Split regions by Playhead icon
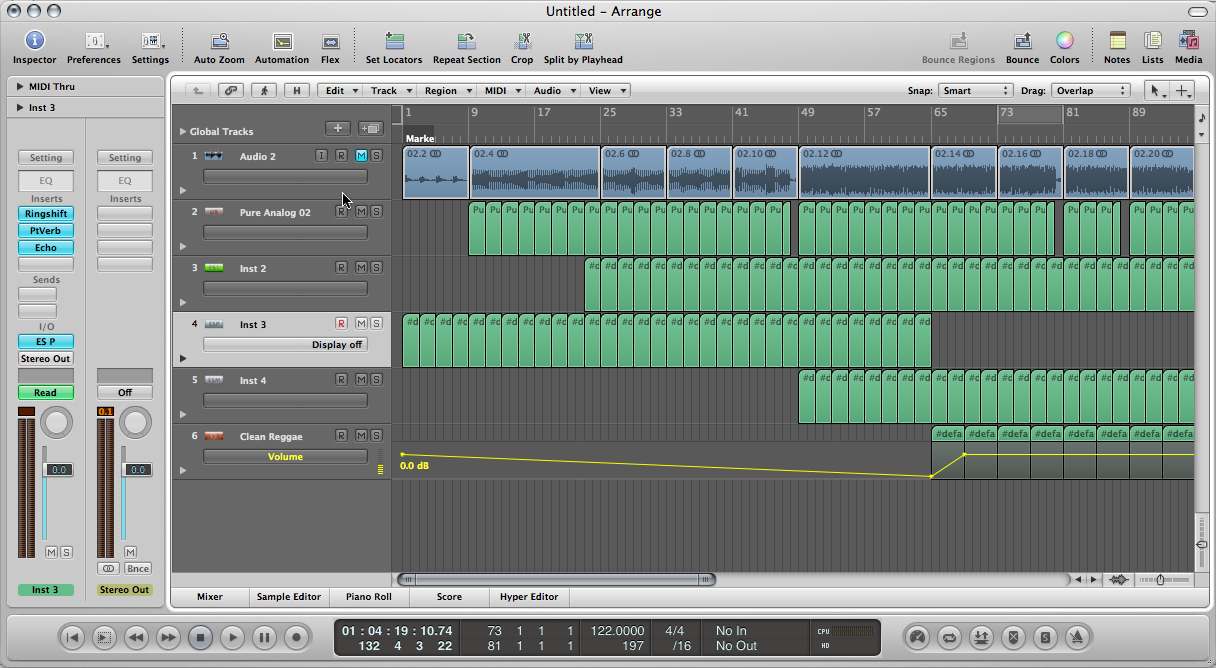Viewport: 1216px width, 668px height. coord(583,42)
